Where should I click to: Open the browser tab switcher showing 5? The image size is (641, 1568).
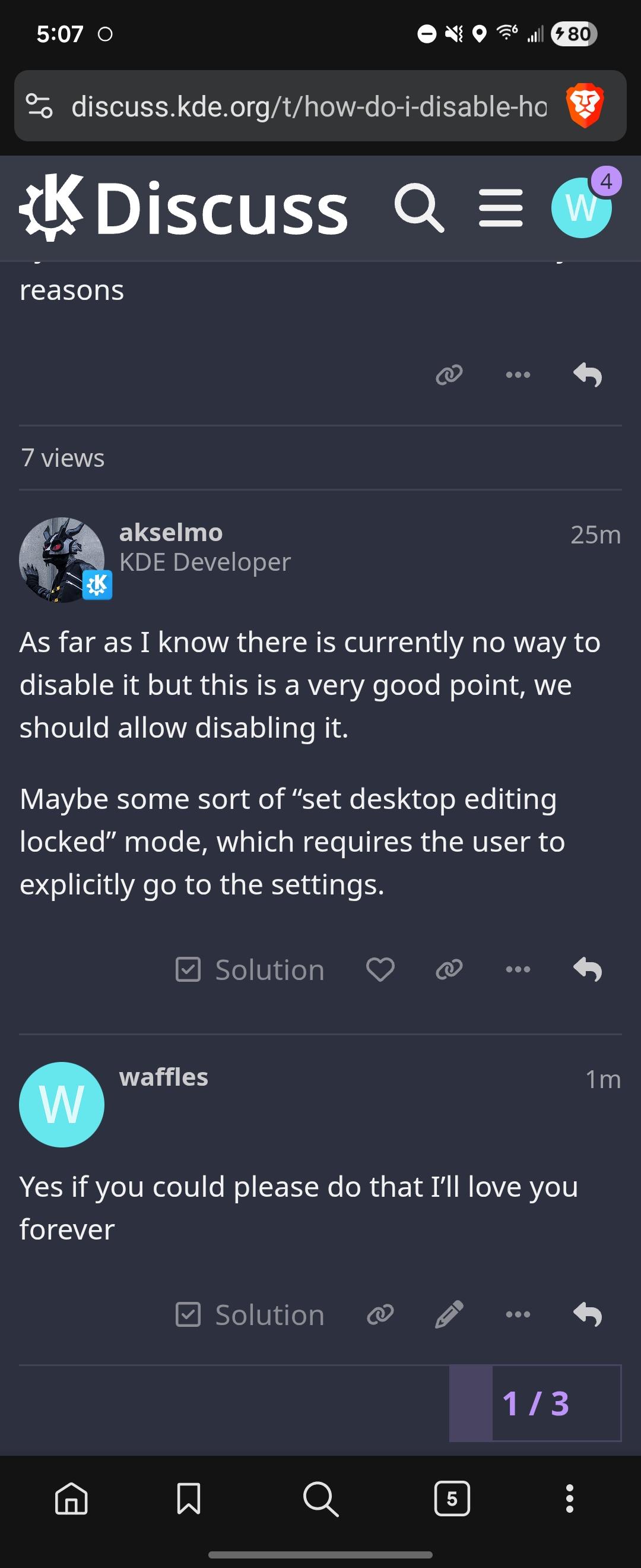(451, 1498)
